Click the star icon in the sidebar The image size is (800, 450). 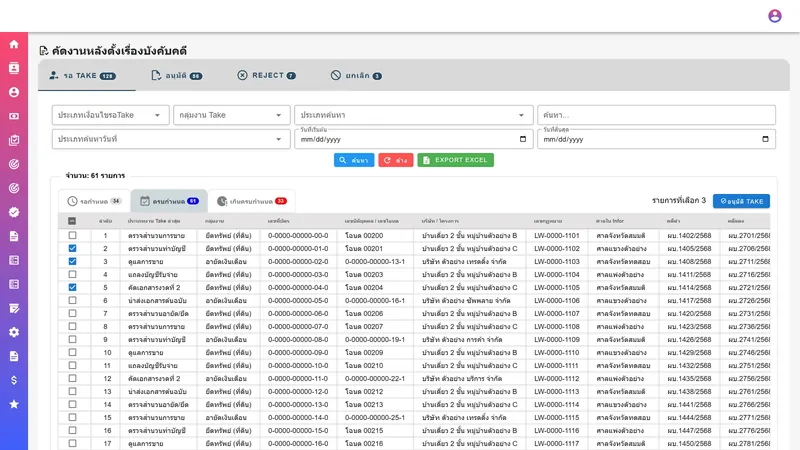[14, 404]
